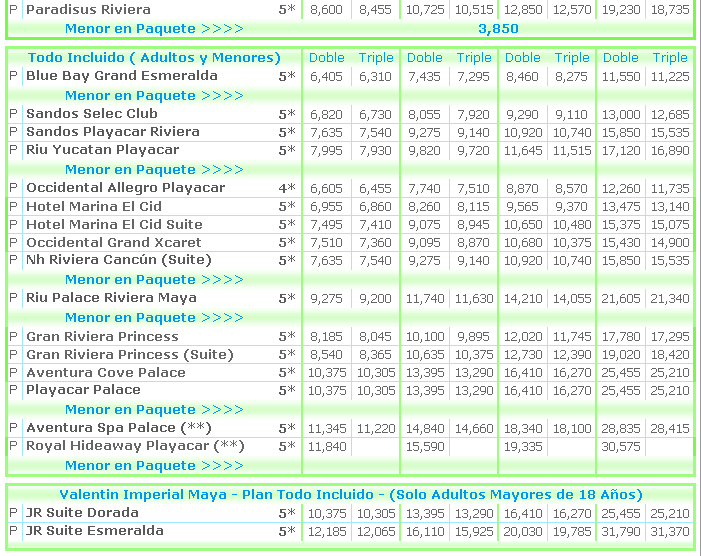
Task: Click the 4* rating of Occidental Allegro Playacar
Action: click(x=287, y=188)
